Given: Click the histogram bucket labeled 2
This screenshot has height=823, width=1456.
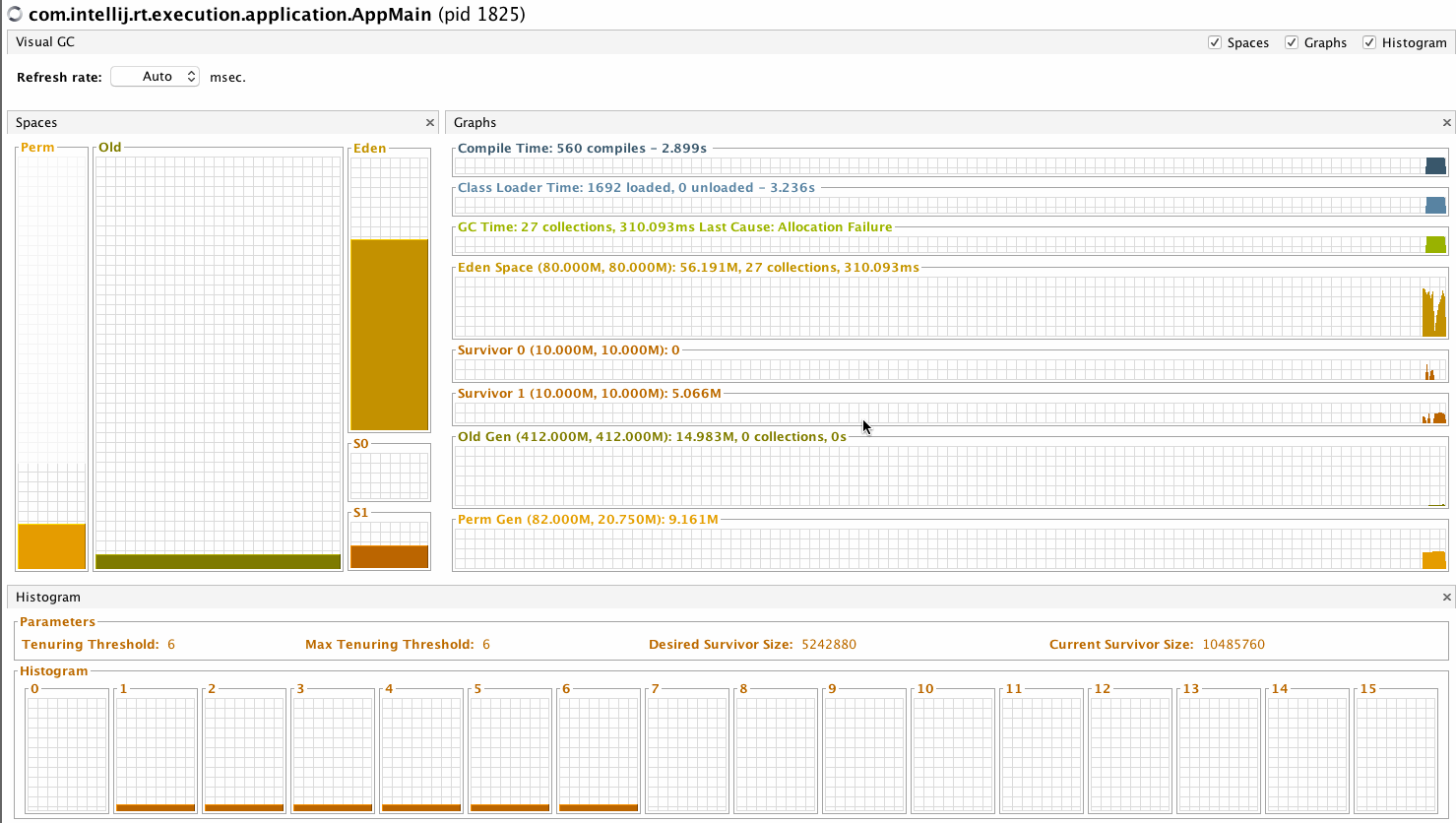Looking at the screenshot, I should [x=244, y=753].
